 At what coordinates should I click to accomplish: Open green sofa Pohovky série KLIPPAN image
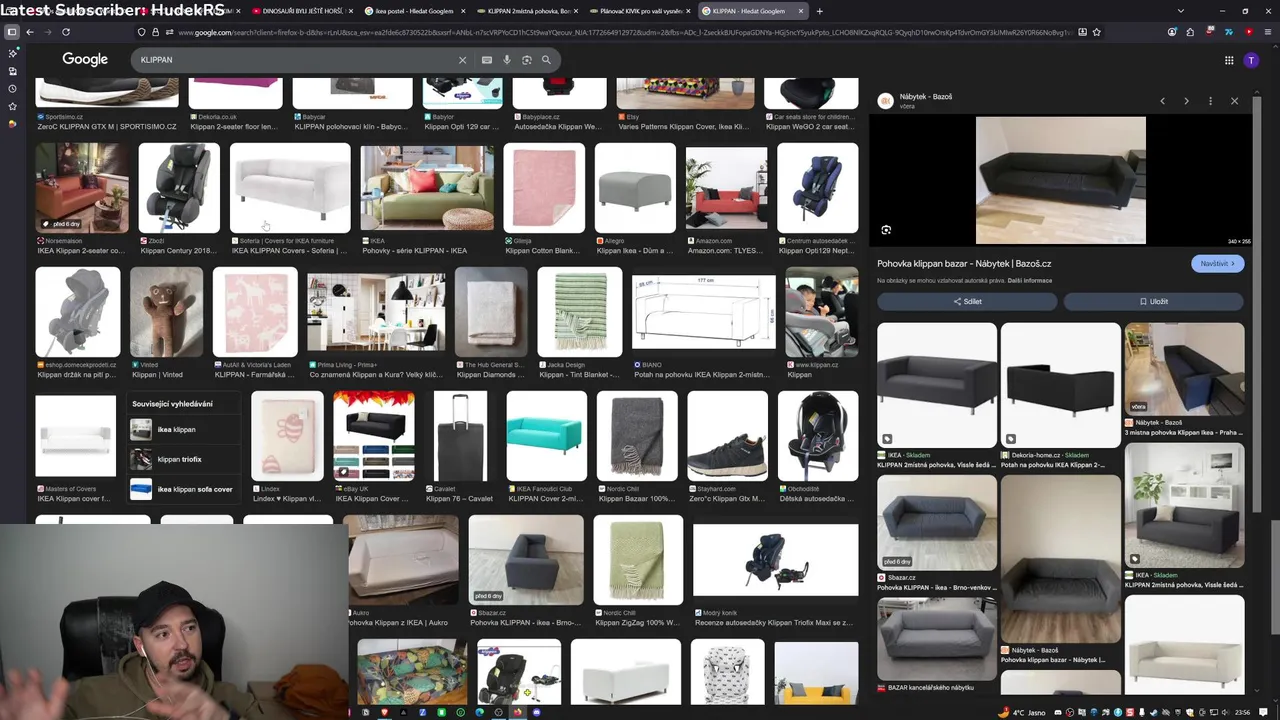point(427,188)
